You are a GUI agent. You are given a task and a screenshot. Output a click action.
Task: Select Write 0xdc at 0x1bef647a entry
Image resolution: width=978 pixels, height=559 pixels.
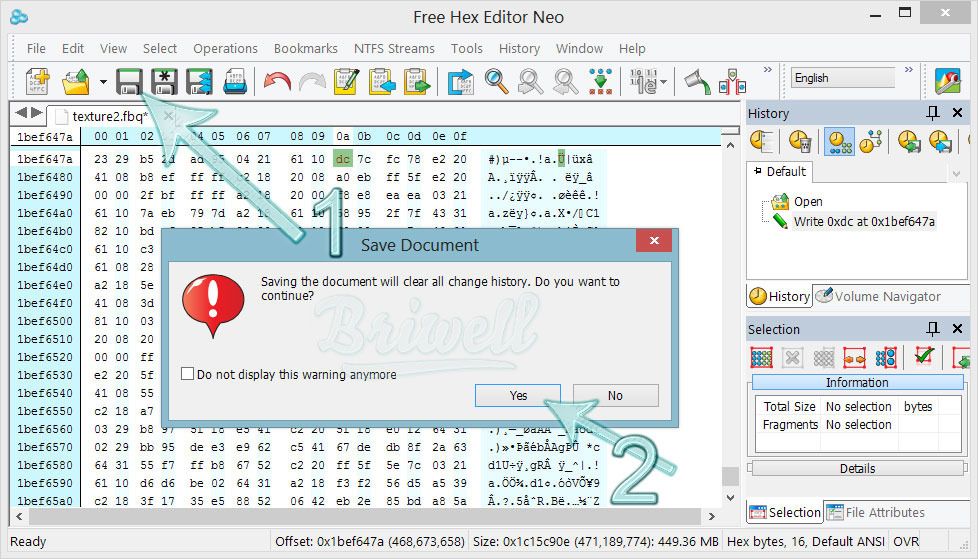864,221
